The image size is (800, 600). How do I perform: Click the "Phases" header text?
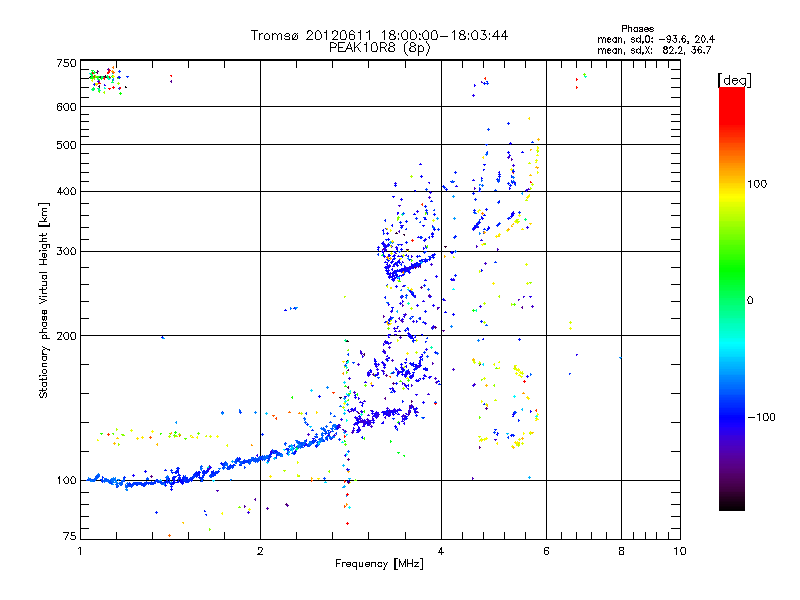click(637, 29)
